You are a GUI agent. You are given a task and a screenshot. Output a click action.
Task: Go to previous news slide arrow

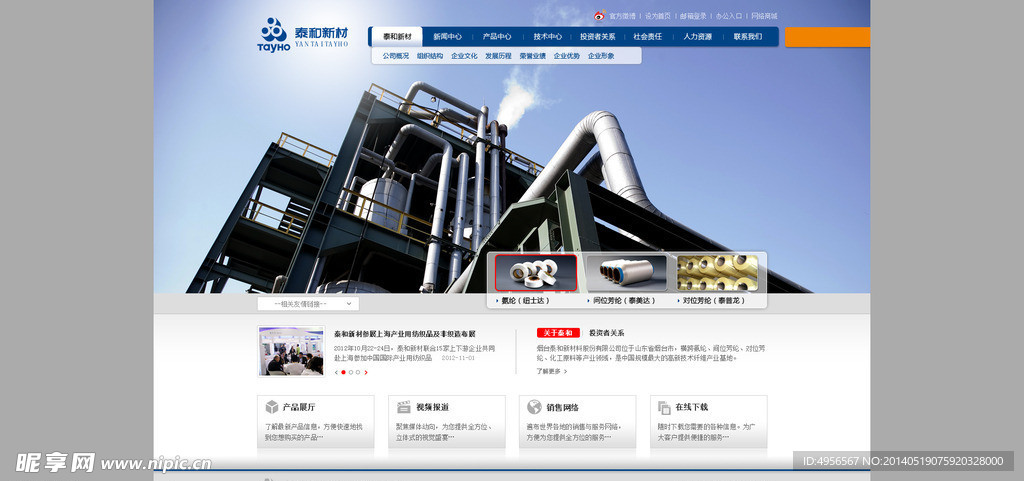(x=336, y=373)
